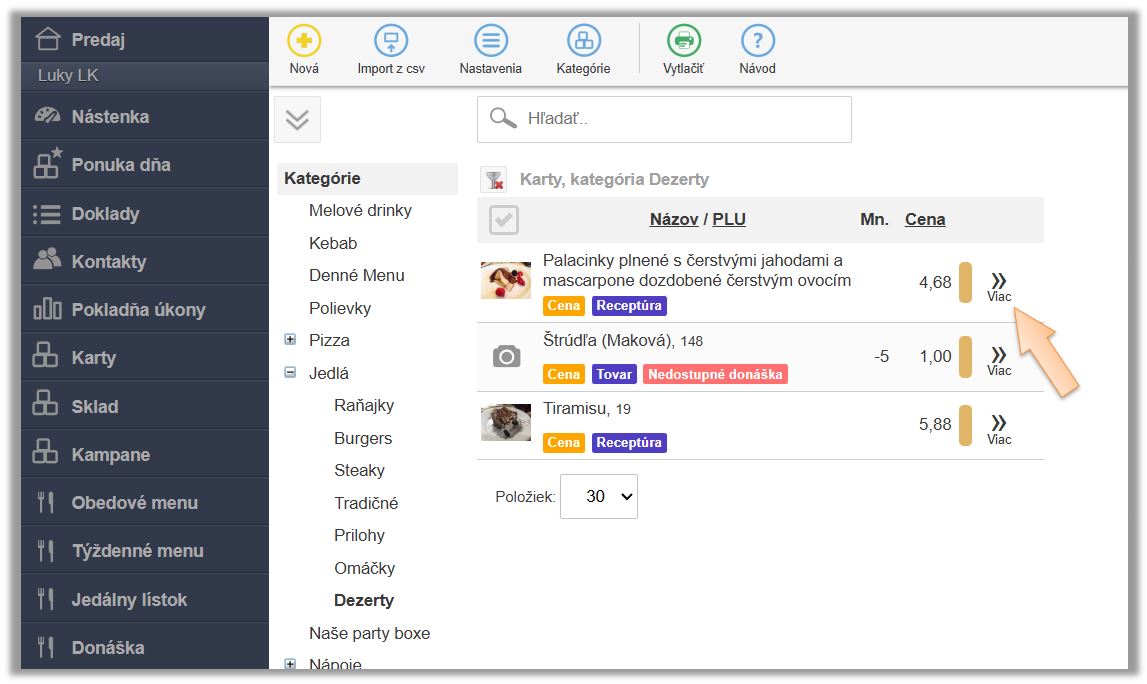This screenshot has height=684, width=1147.
Task: Click the Nová plus icon
Action: point(304,42)
